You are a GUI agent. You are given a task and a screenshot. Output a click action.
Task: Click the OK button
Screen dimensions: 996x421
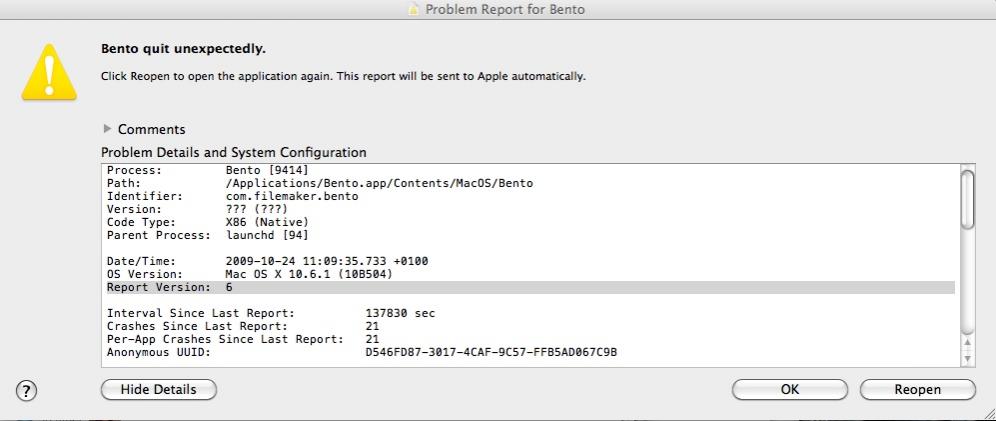point(790,390)
